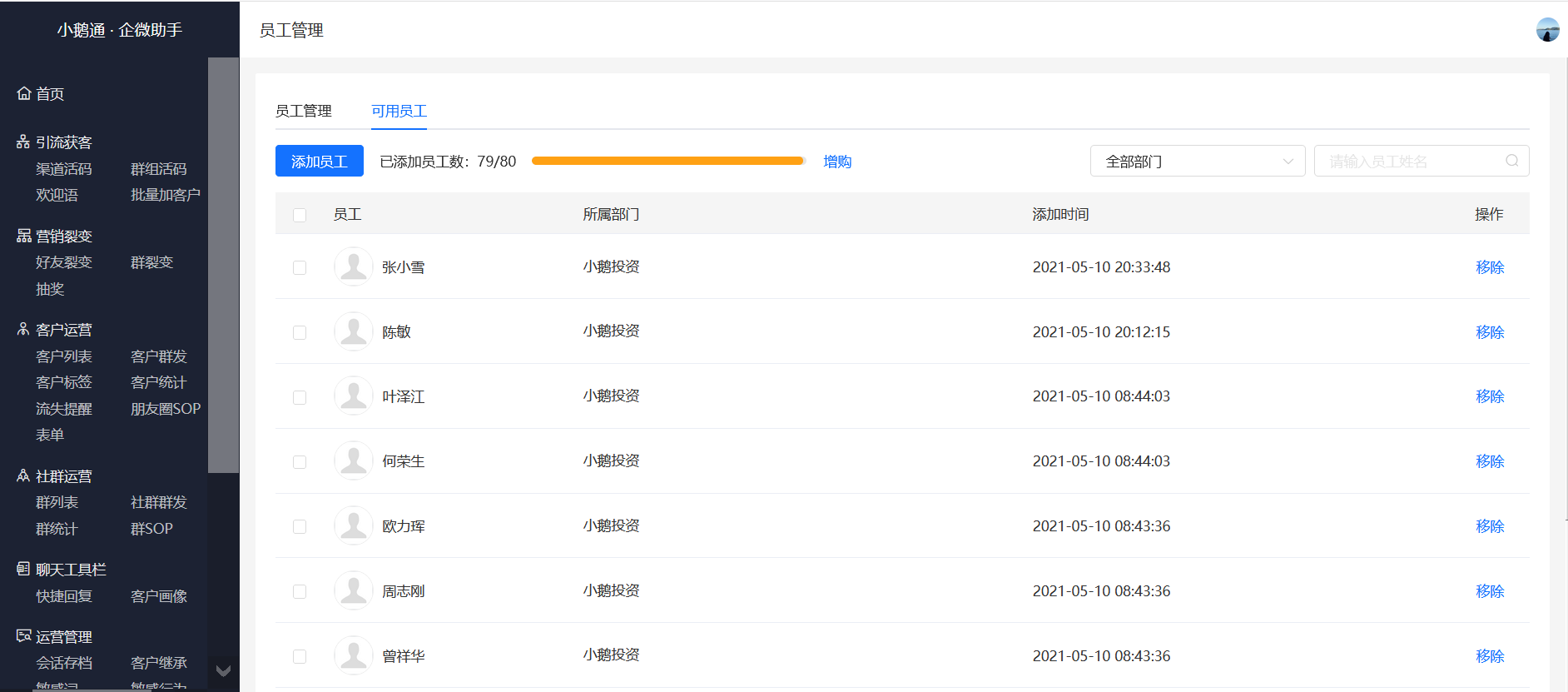Check the box for 叶泽江
The height and width of the screenshot is (692, 1568).
click(300, 397)
